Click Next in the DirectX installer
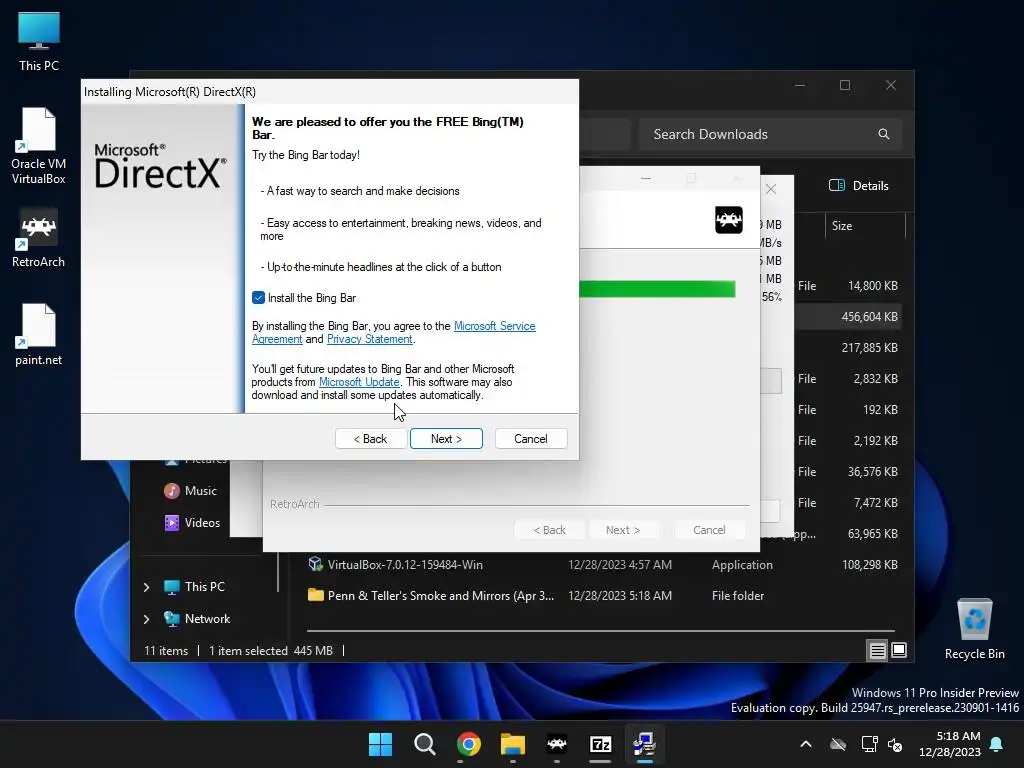The width and height of the screenshot is (1024, 768). click(x=446, y=439)
